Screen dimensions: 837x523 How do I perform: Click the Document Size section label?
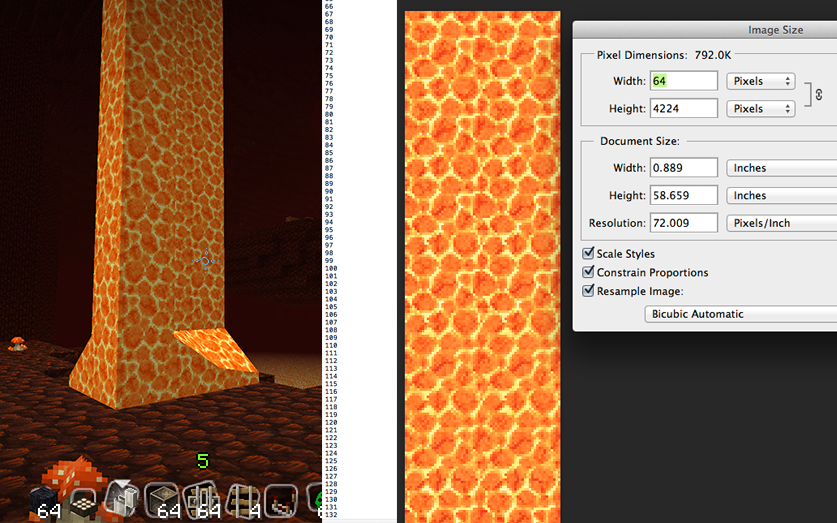(639, 141)
